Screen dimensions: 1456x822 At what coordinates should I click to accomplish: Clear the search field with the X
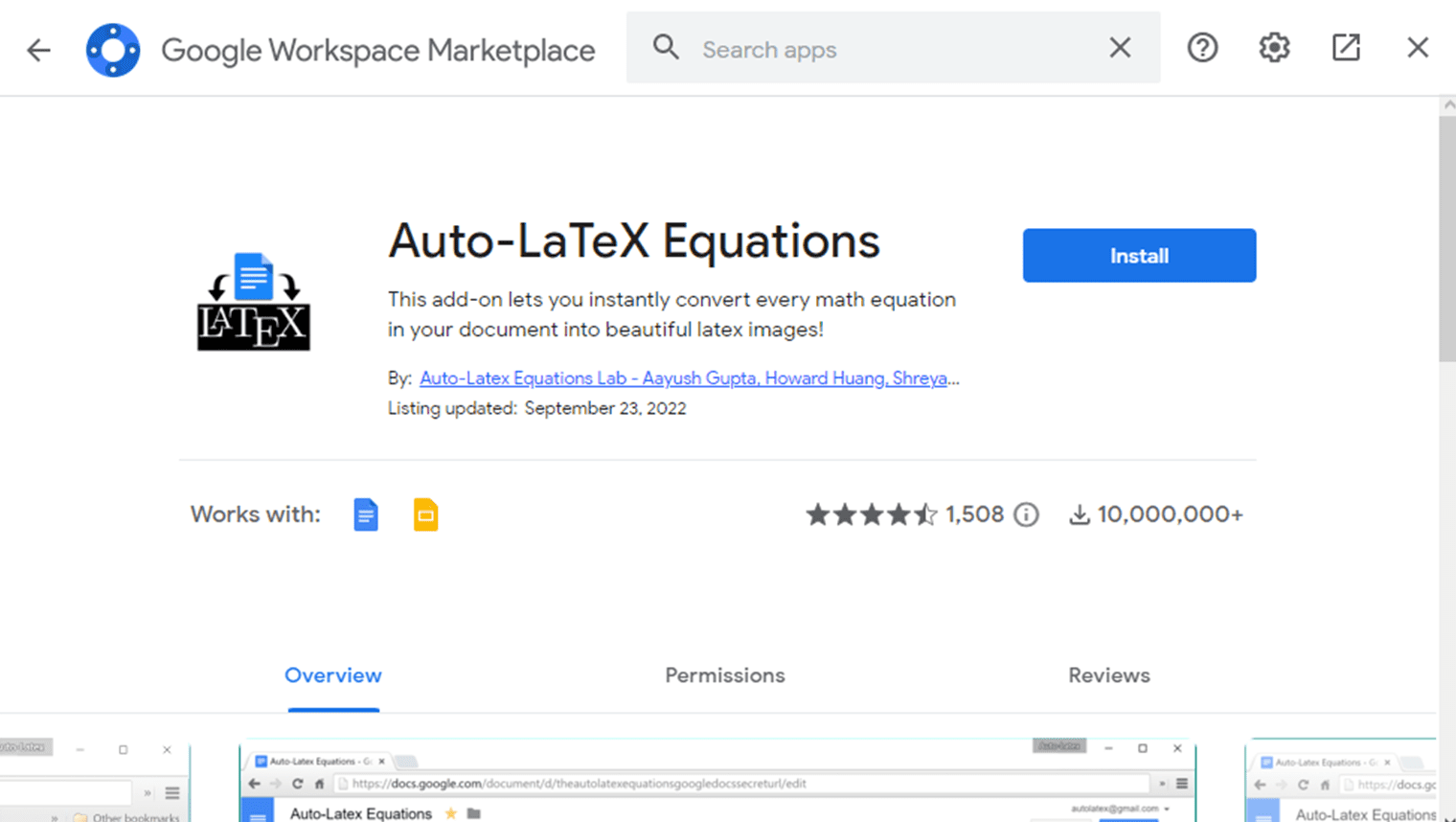[1119, 47]
